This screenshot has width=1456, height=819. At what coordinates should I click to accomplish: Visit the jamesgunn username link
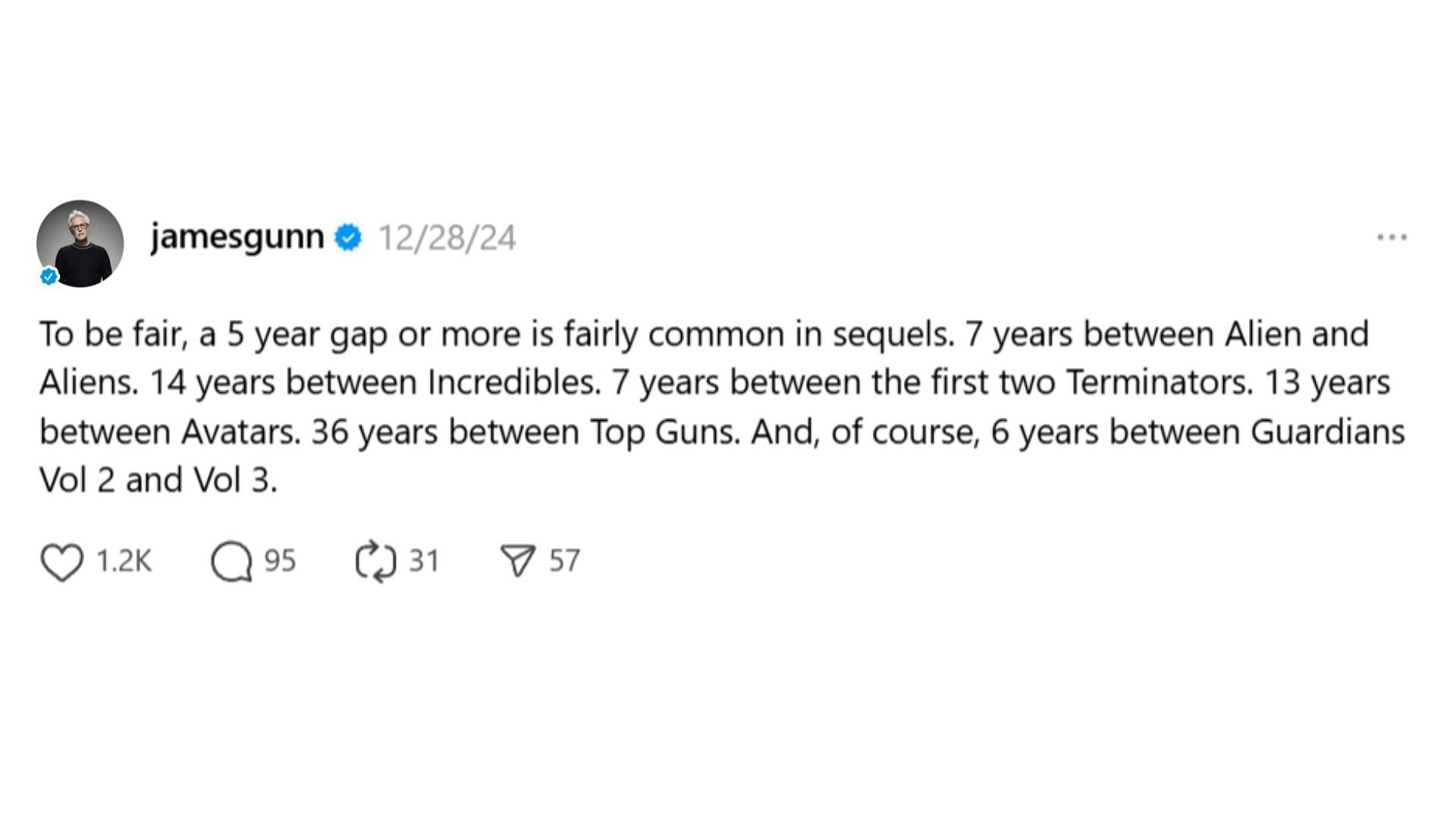[237, 237]
